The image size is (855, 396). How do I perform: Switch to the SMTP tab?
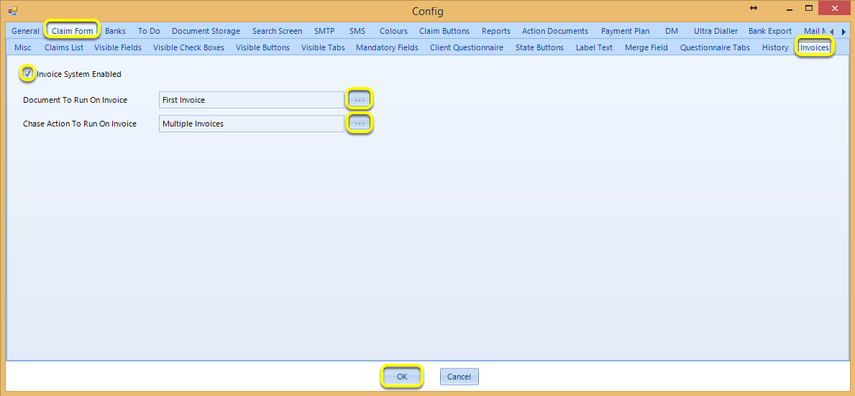click(324, 31)
